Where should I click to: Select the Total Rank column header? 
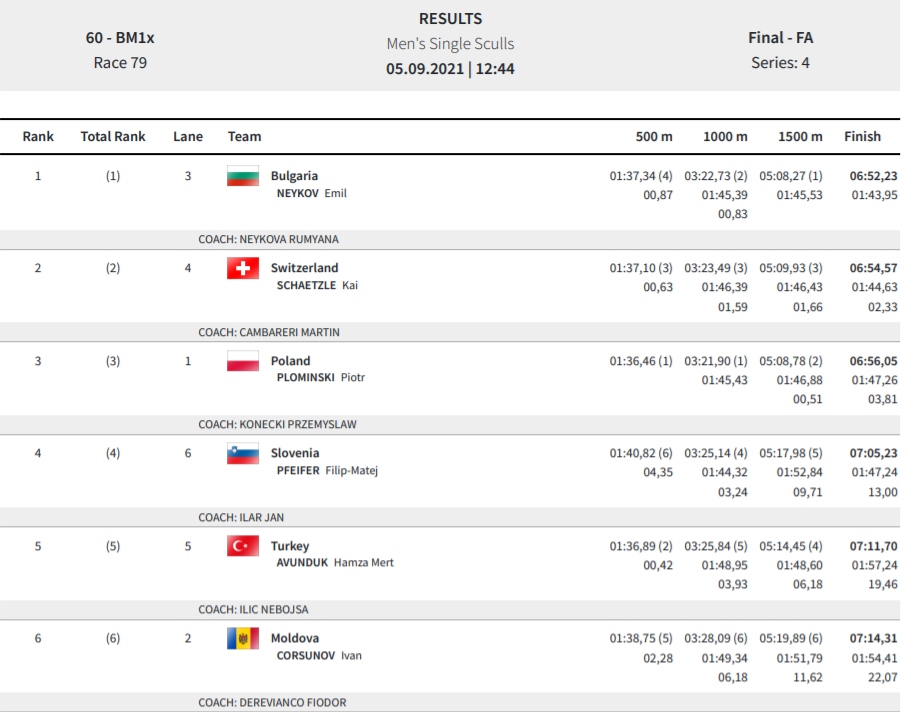(x=113, y=136)
